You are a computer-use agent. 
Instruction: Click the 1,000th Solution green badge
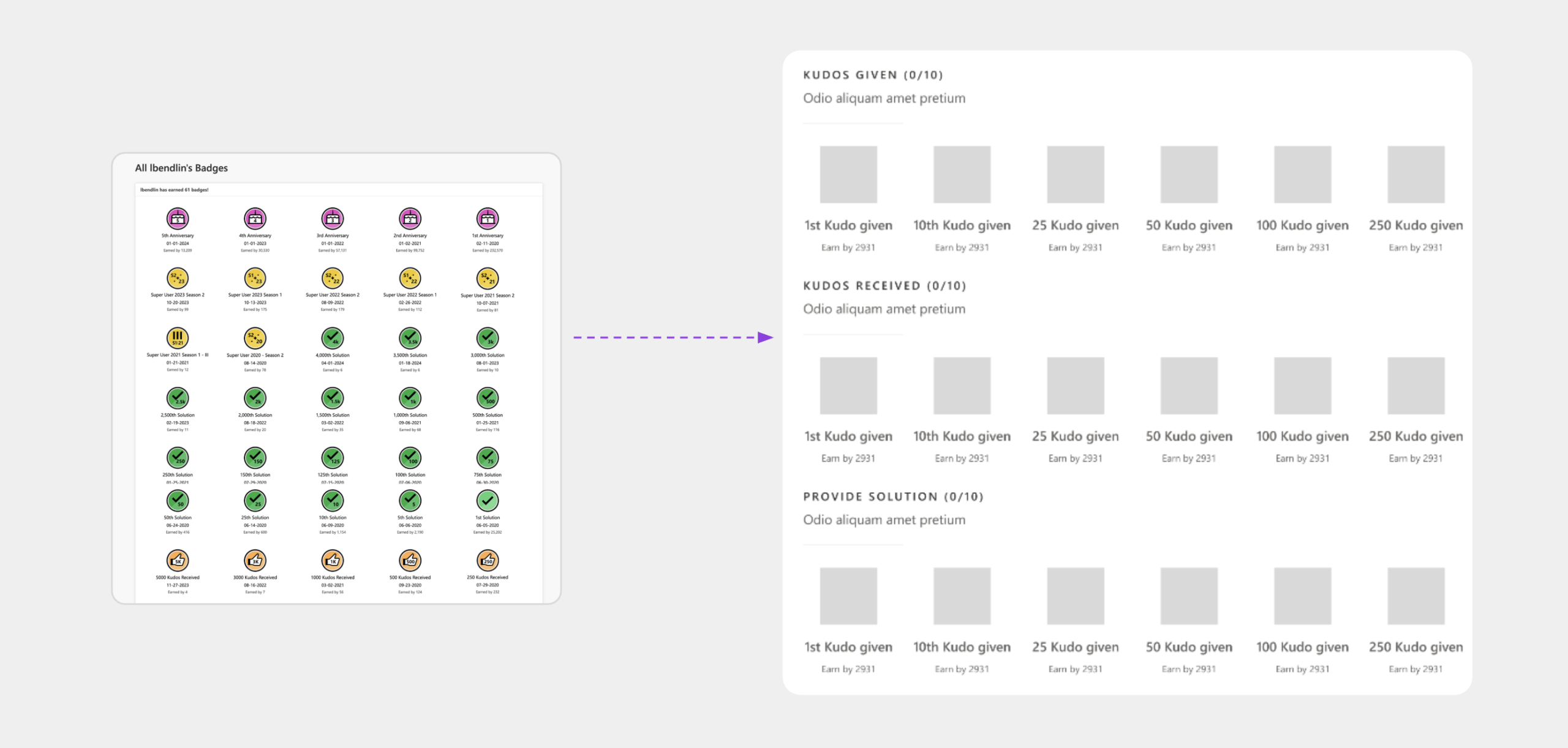(410, 398)
